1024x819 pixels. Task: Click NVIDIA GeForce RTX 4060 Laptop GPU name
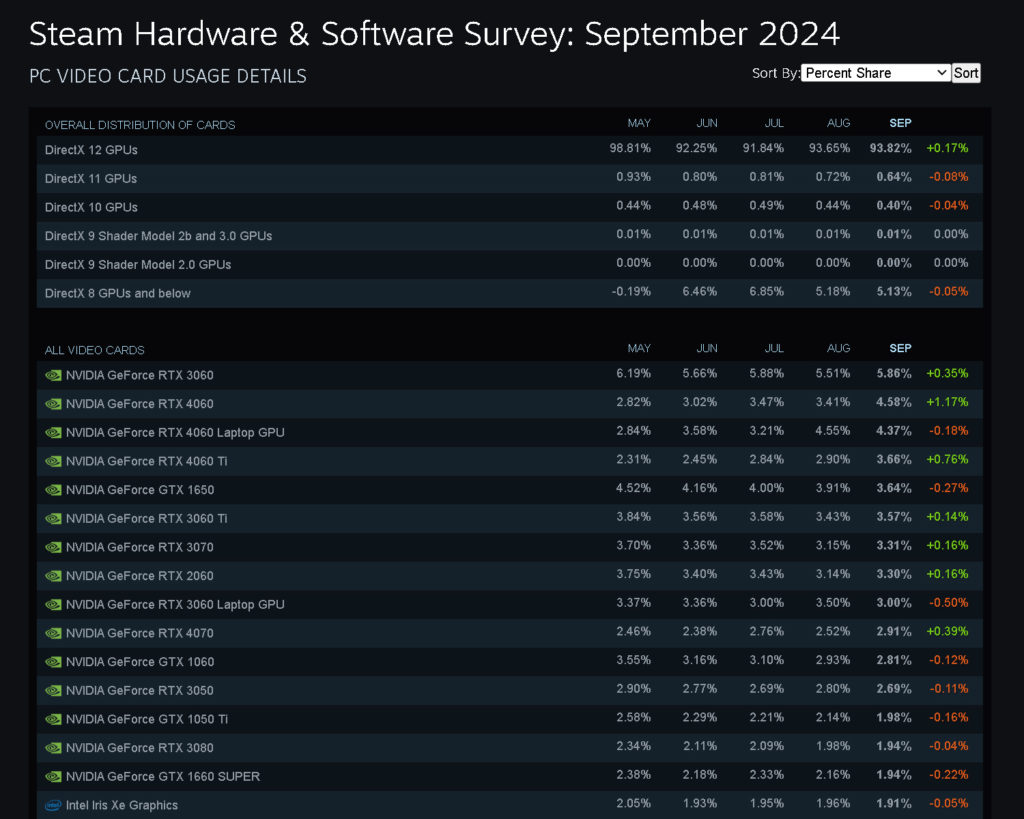coord(175,433)
